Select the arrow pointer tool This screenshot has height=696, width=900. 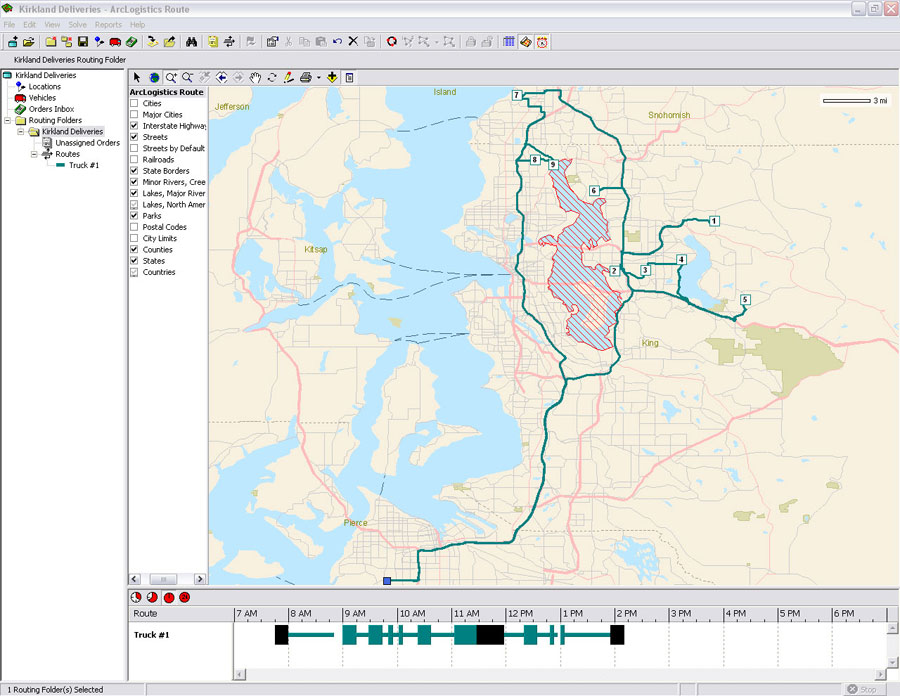click(138, 77)
